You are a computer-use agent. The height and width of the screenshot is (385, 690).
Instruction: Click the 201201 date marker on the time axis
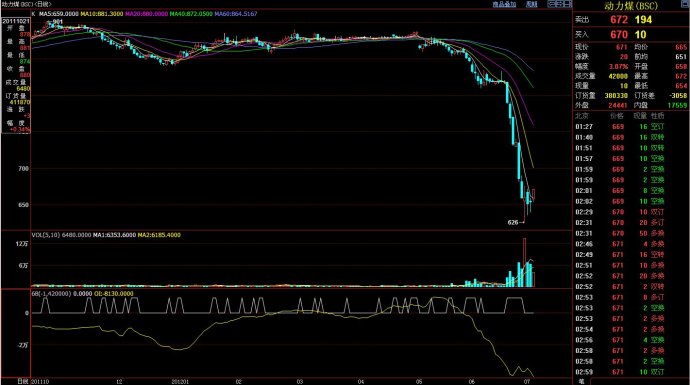[180, 381]
